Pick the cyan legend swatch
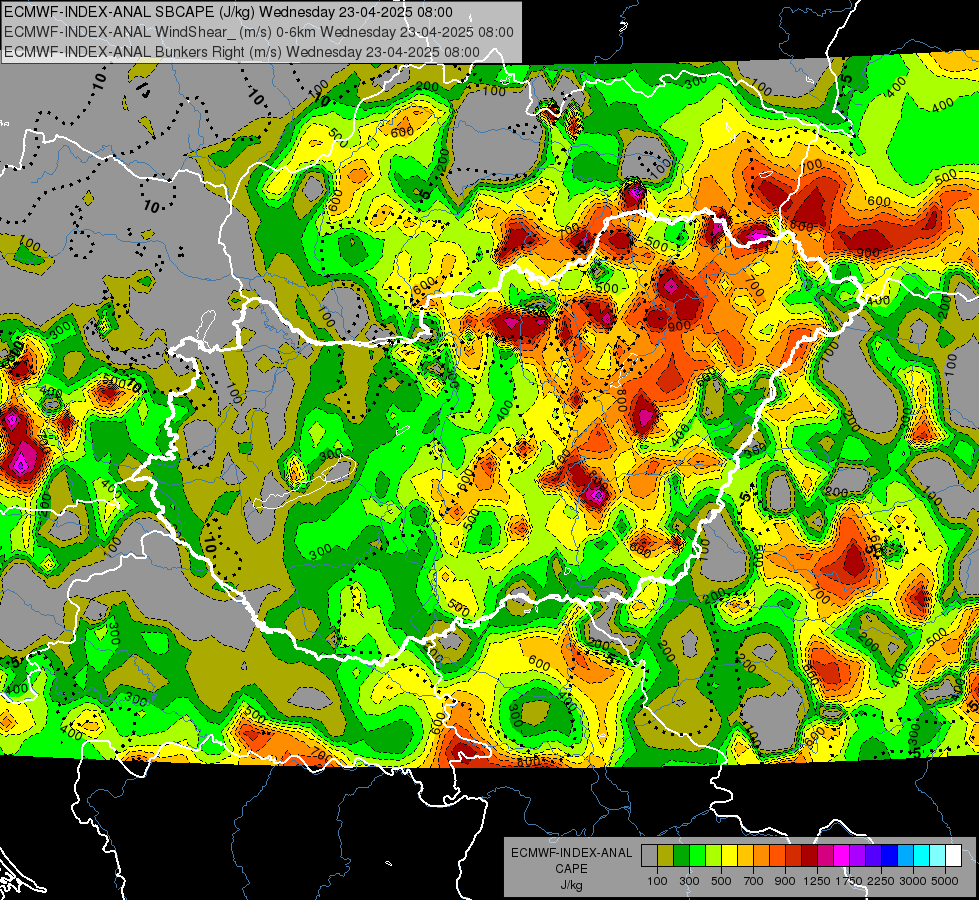The width and height of the screenshot is (979, 900). point(922,856)
